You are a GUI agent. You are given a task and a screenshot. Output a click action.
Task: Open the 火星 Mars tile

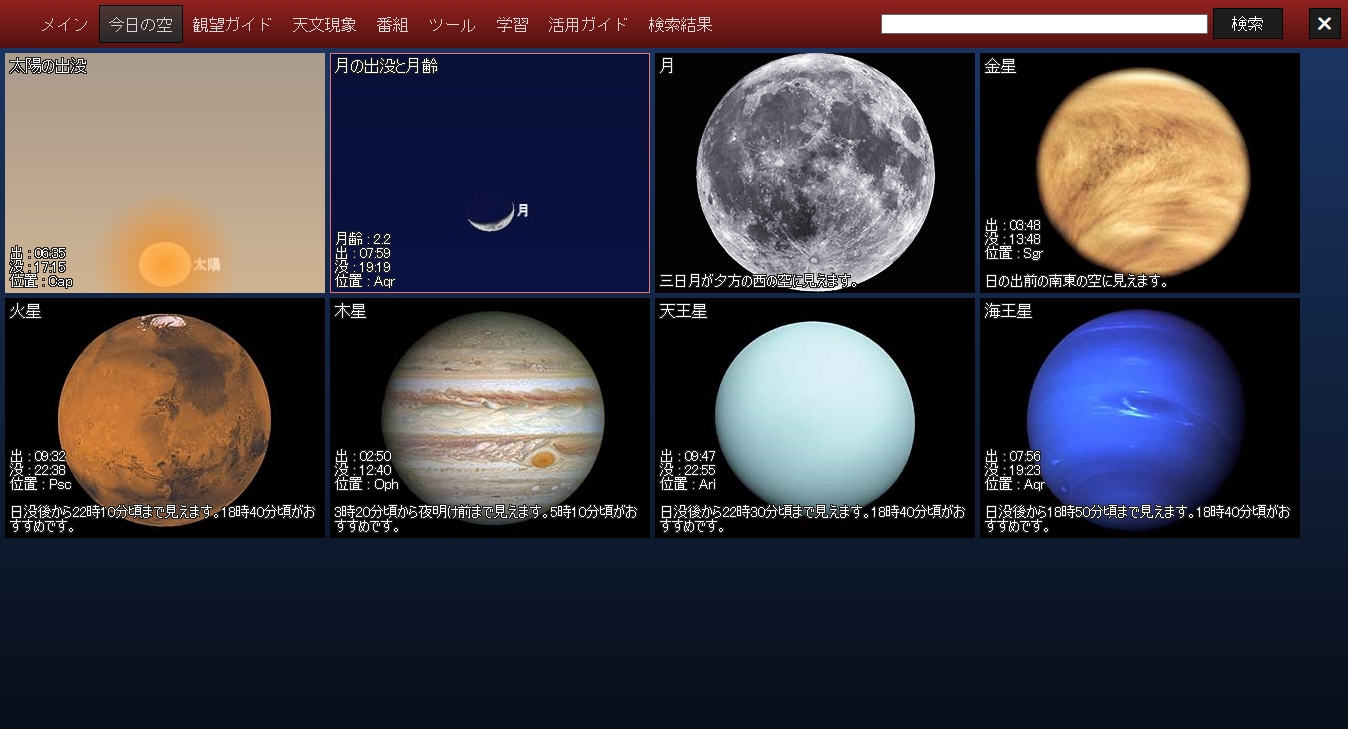[165, 418]
